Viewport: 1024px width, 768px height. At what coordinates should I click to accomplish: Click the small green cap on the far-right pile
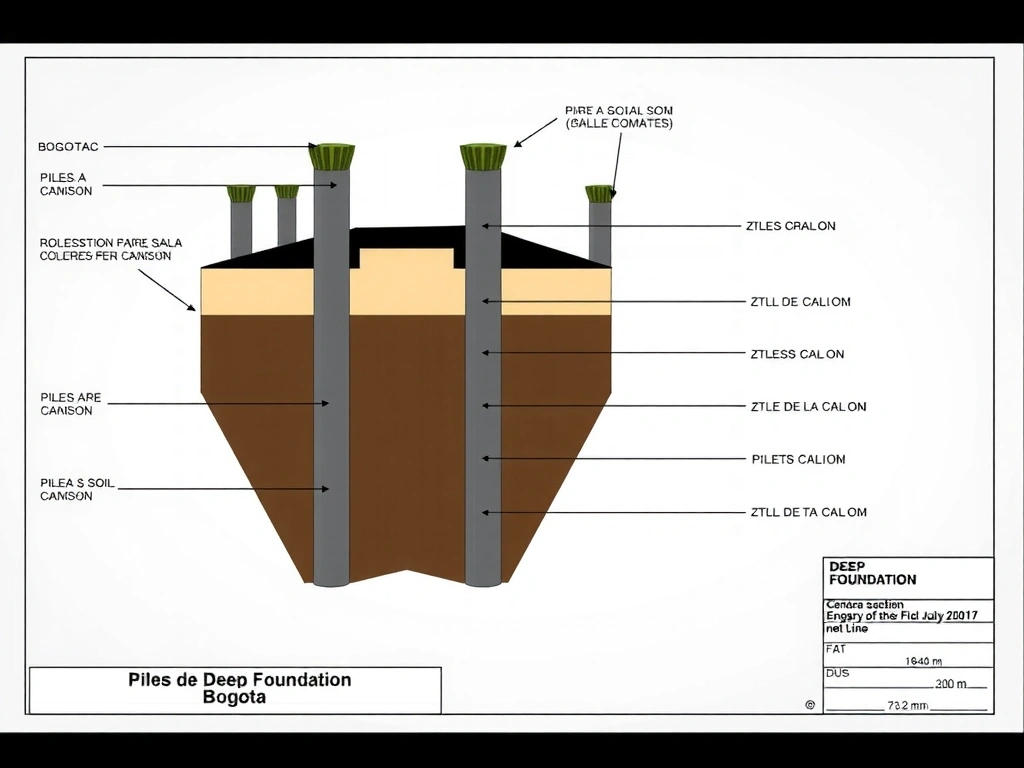click(x=599, y=193)
